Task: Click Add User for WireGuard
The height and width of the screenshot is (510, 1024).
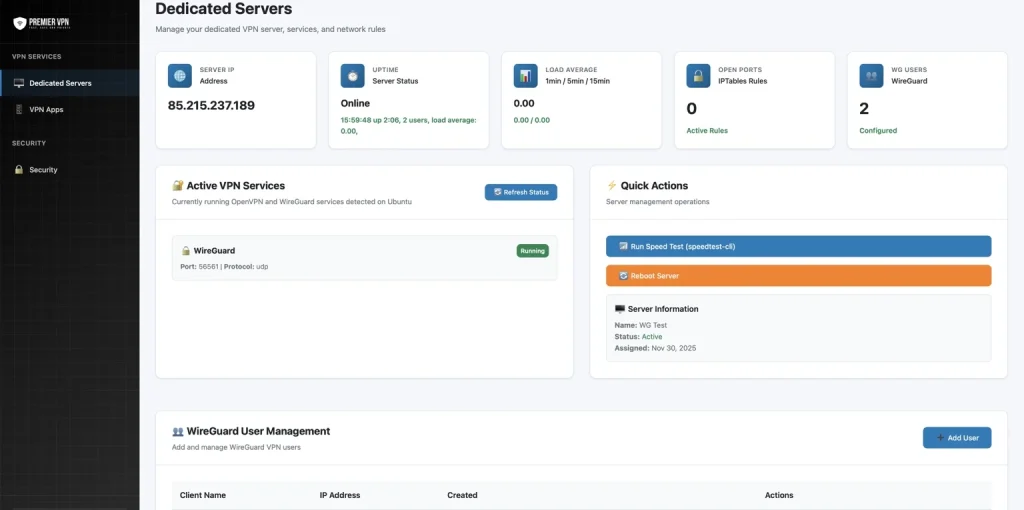Action: [x=956, y=438]
